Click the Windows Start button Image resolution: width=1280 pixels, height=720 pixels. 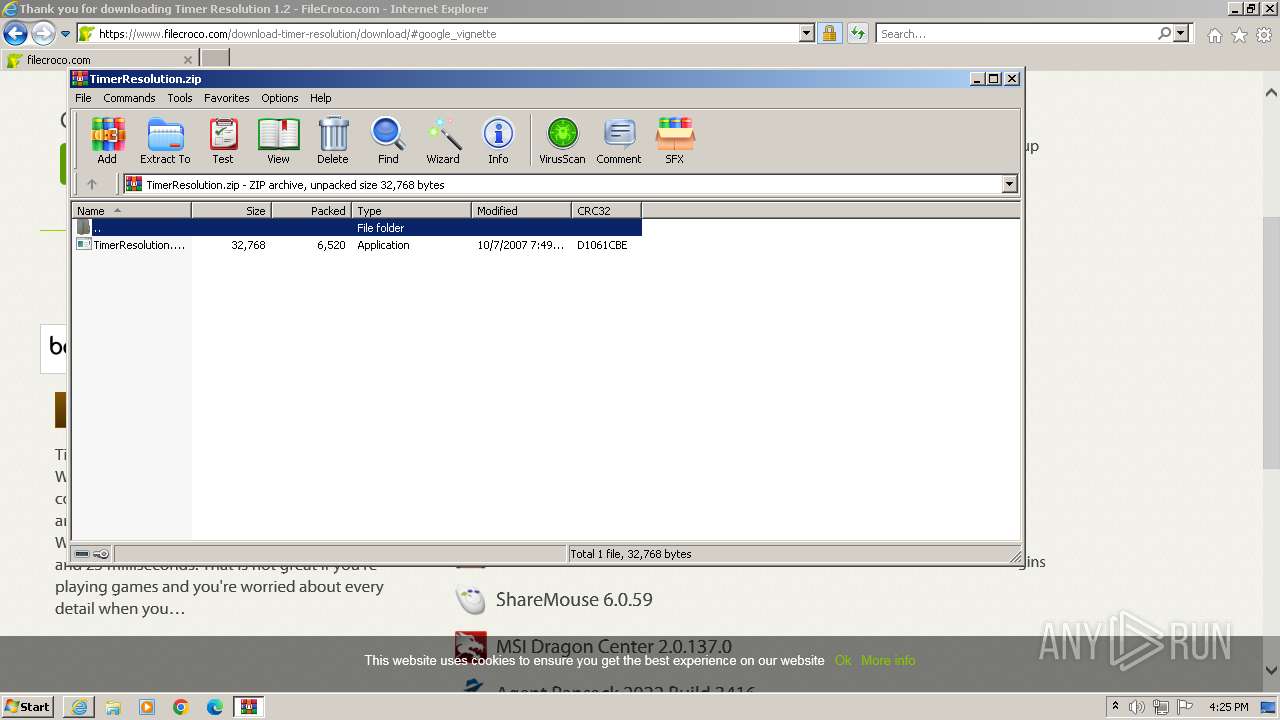tap(27, 707)
